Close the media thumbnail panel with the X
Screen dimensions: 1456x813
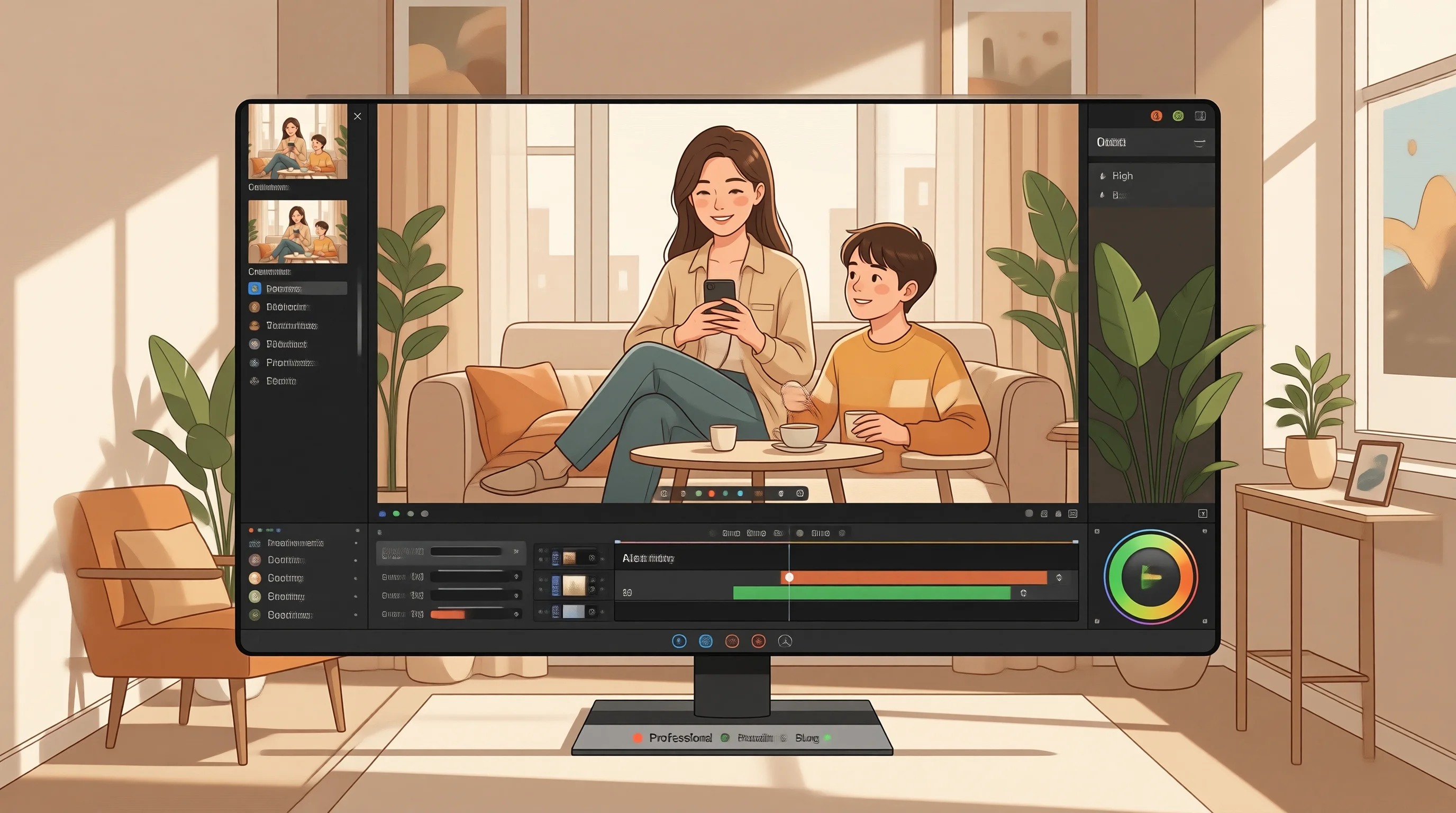click(x=357, y=116)
